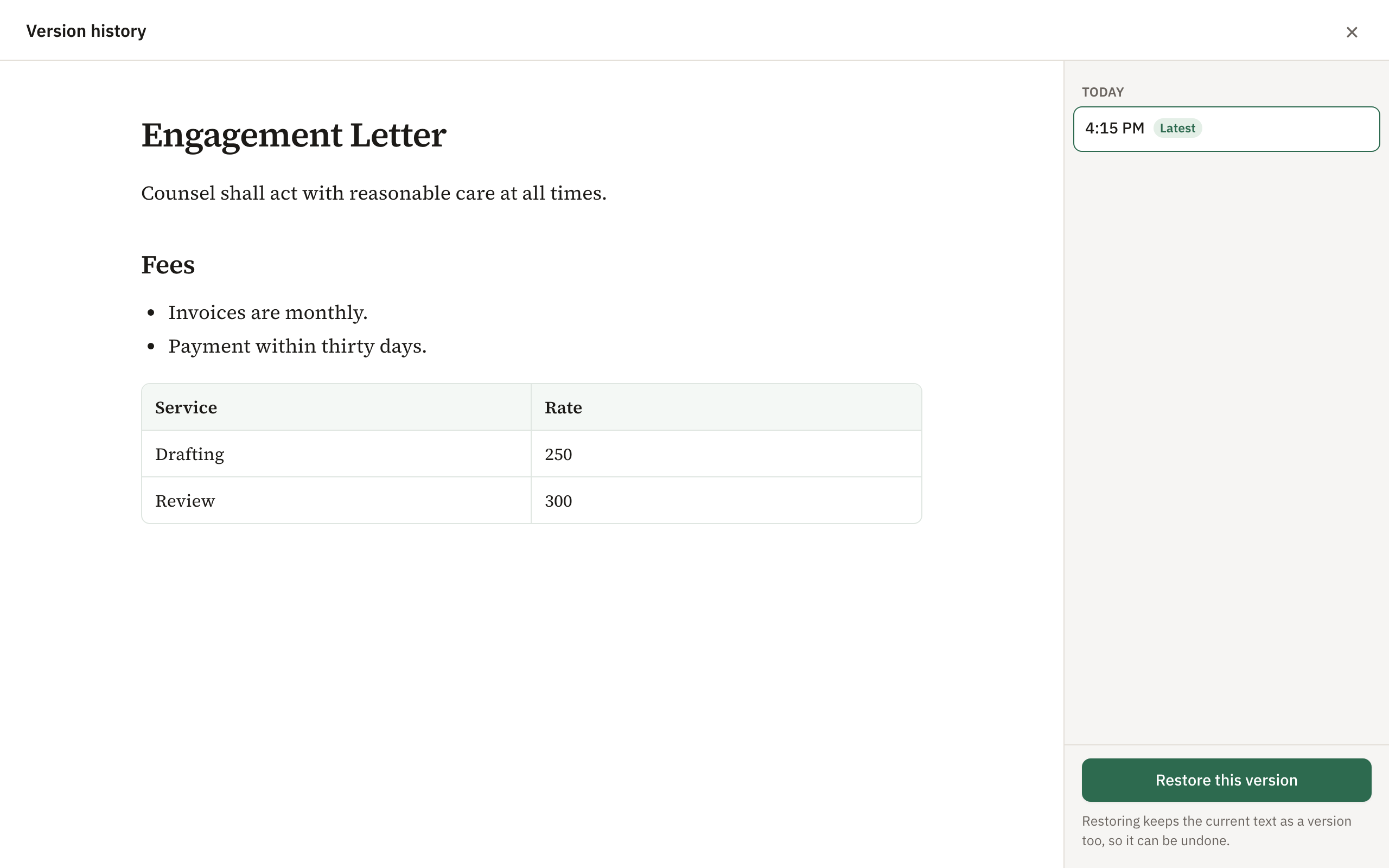Select the Review table cell

point(336,500)
